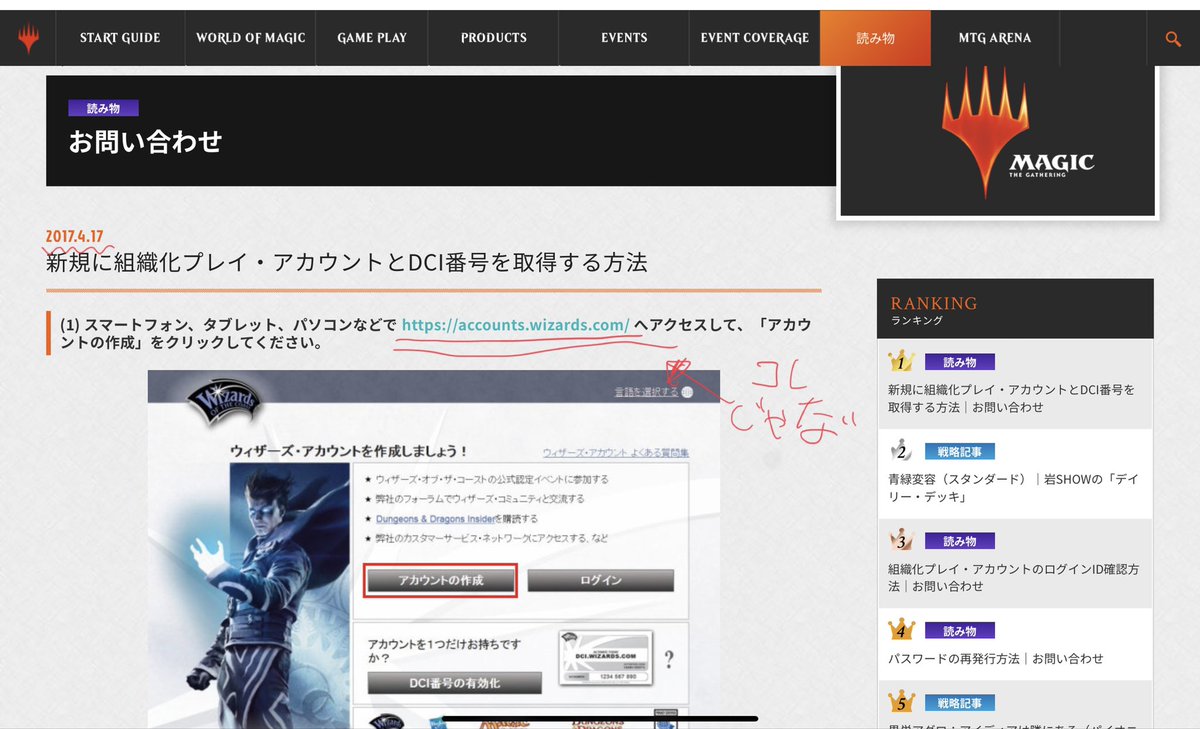Click the アカウントの作成 button in the screenshot image
Screen dimensions: 1200x729
point(440,581)
